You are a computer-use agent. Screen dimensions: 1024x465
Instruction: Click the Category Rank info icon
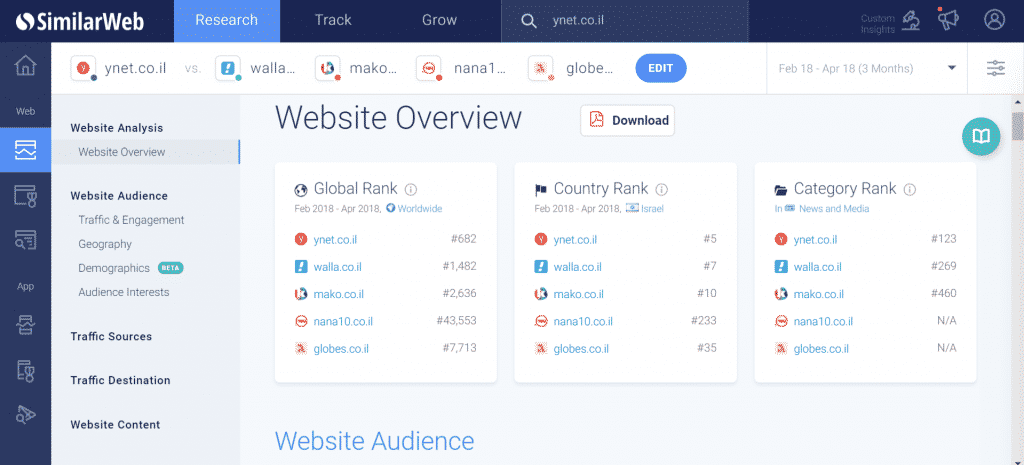point(910,189)
